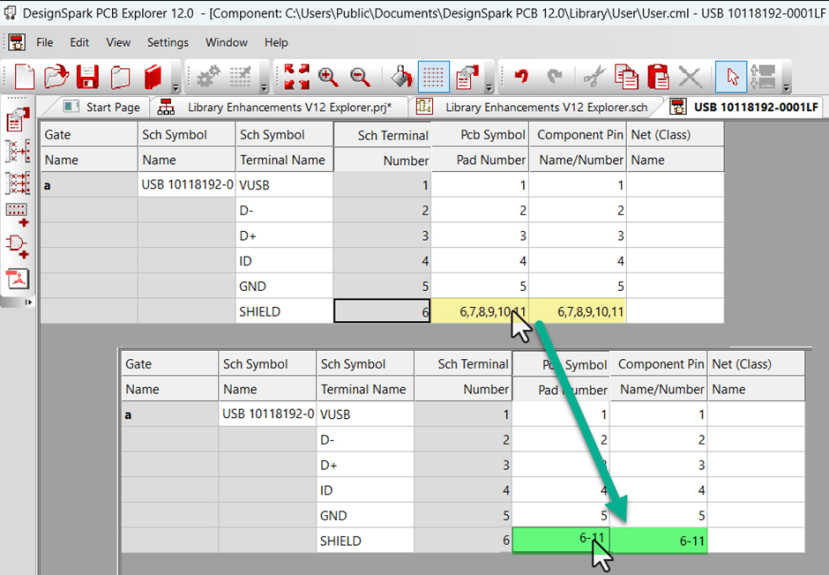The width and height of the screenshot is (829, 575).
Task: Click the Paste clipboard icon
Action: tap(658, 77)
